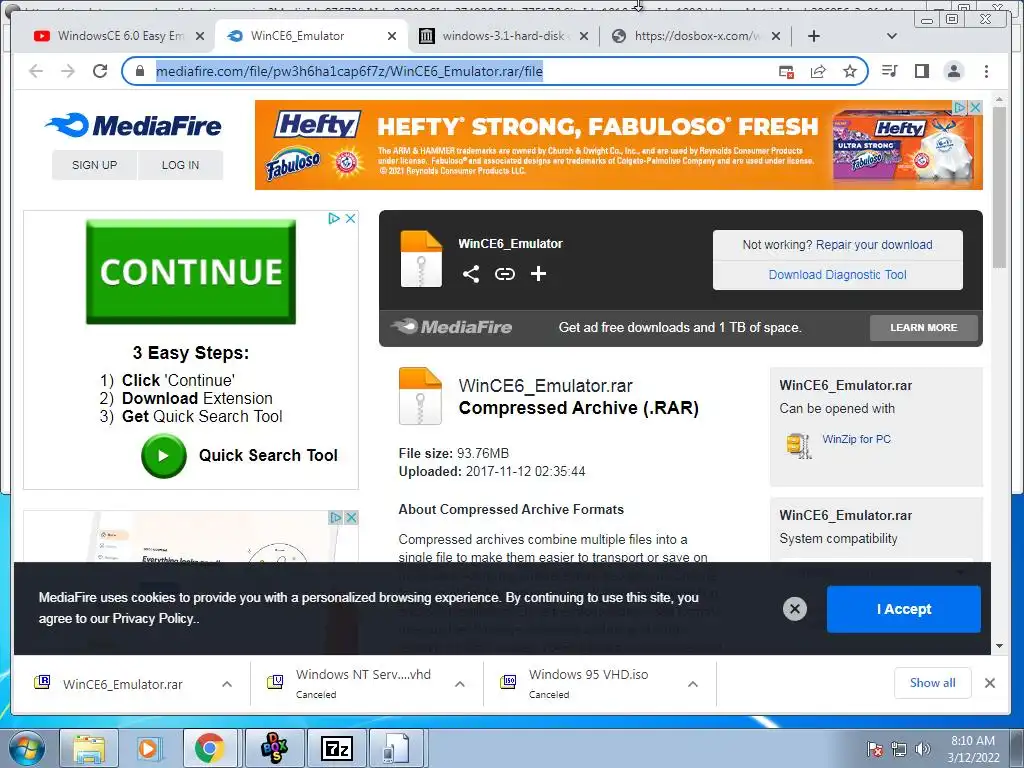1024x768 pixels.
Task: Open 7-Zip from the taskbar
Action: pyautogui.click(x=336, y=748)
